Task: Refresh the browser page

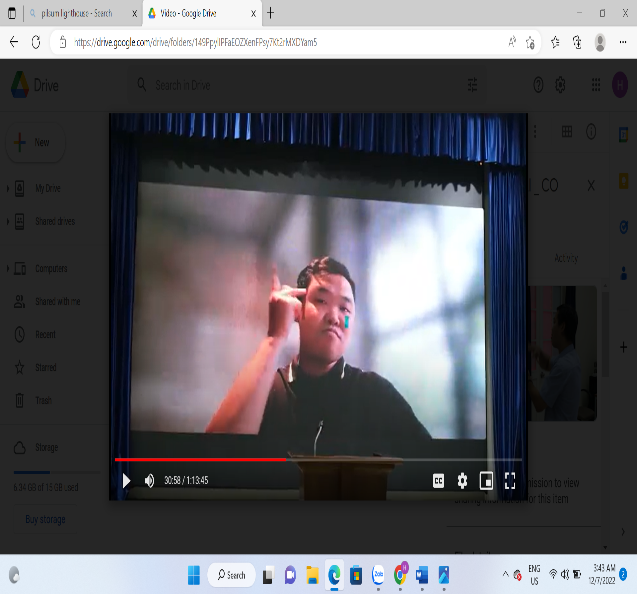Action: tap(36, 42)
